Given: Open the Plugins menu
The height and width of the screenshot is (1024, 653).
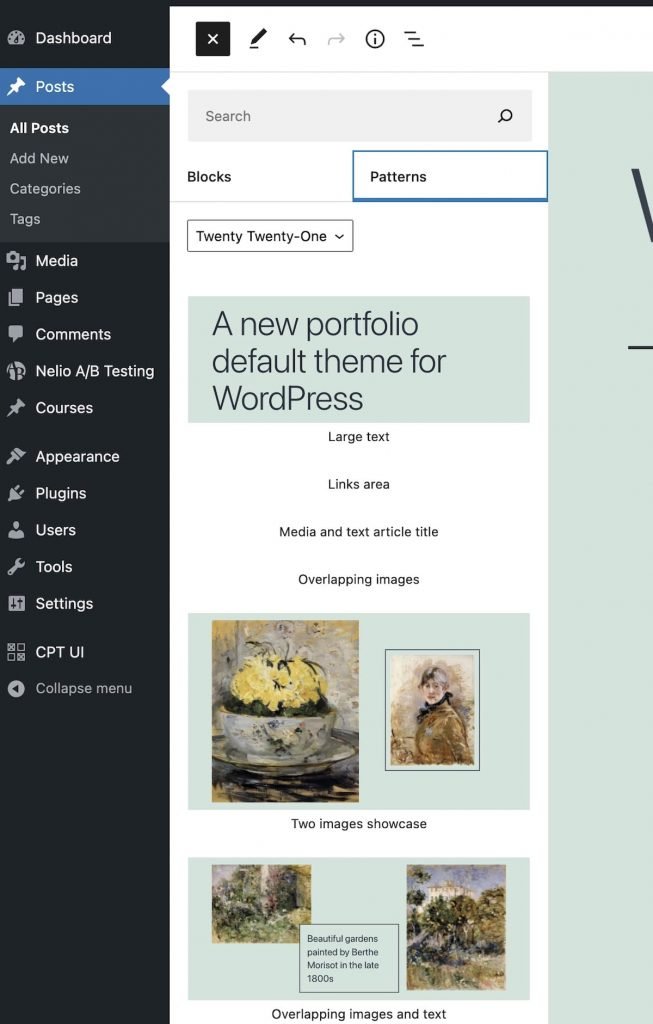Looking at the screenshot, I should coord(85,493).
